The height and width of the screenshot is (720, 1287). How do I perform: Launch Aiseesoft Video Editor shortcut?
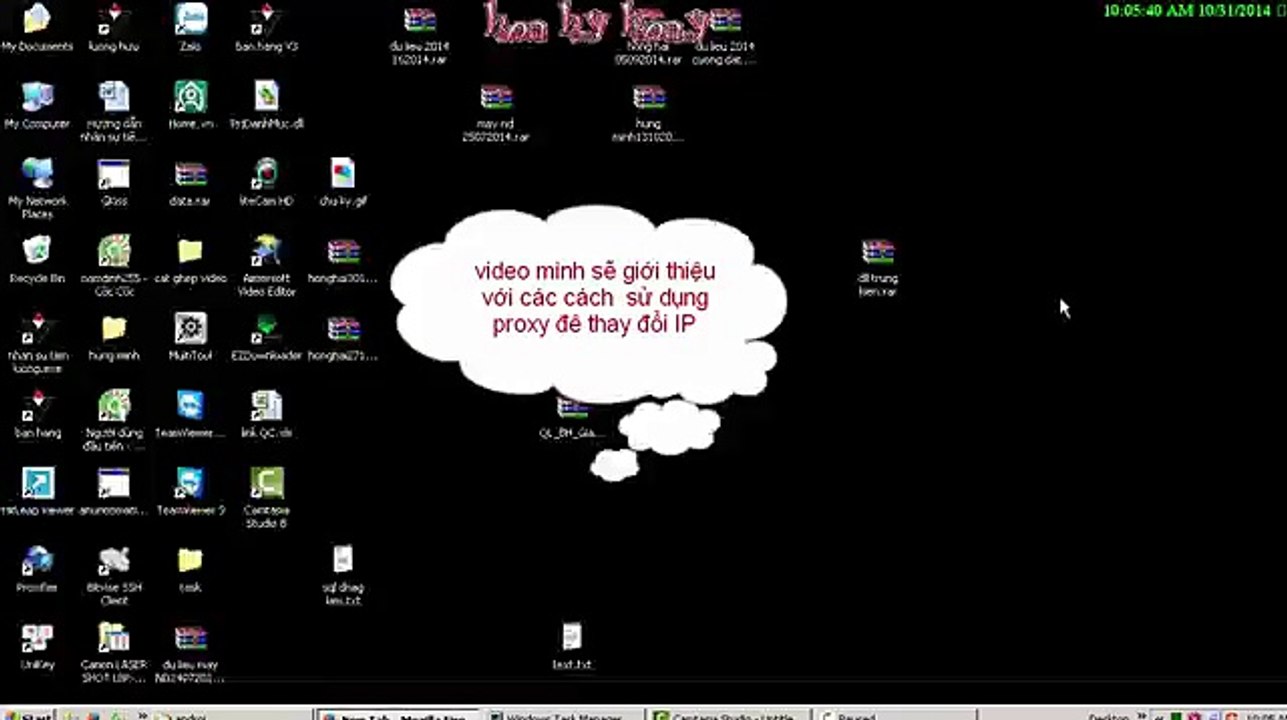(267, 265)
